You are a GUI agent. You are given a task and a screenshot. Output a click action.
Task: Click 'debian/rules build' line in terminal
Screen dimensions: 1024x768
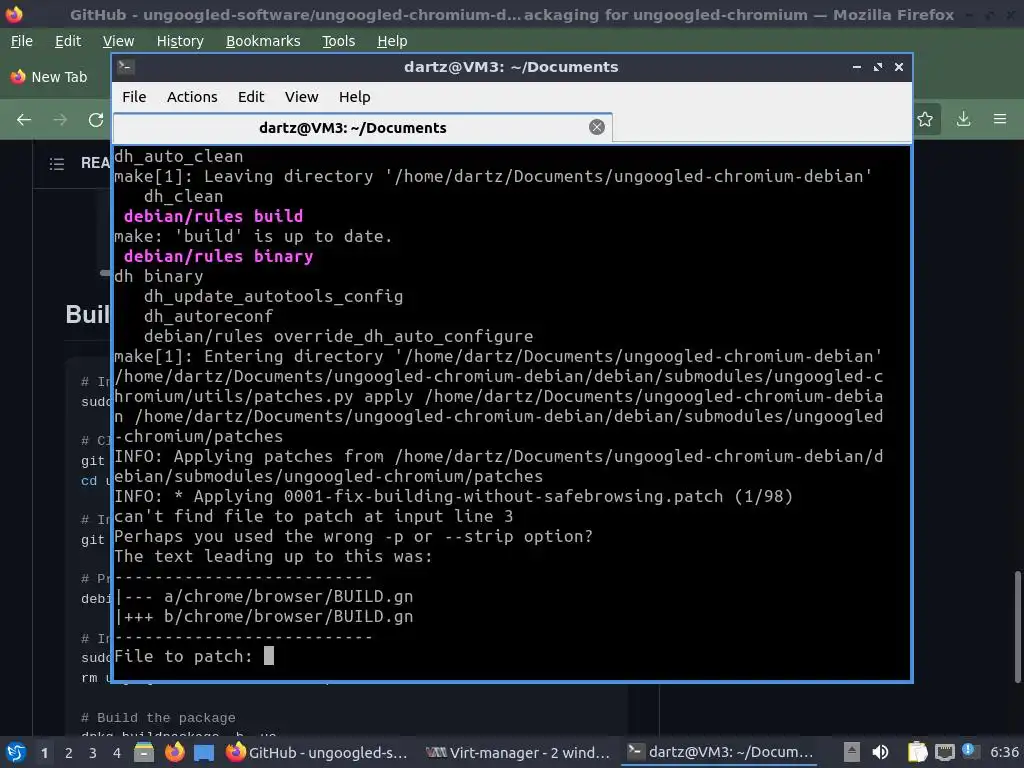[213, 216]
